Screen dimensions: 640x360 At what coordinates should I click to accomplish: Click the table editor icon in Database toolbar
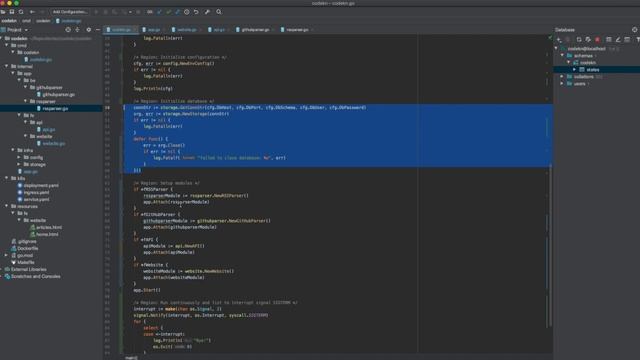[609, 40]
